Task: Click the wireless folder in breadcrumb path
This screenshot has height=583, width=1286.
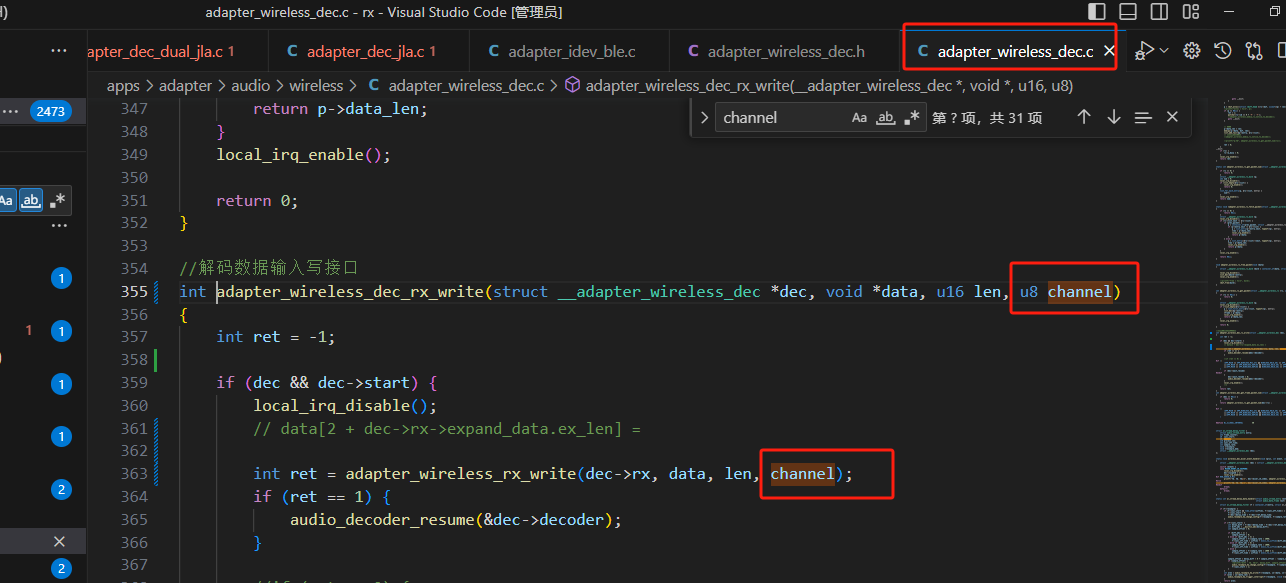Action: tap(316, 86)
